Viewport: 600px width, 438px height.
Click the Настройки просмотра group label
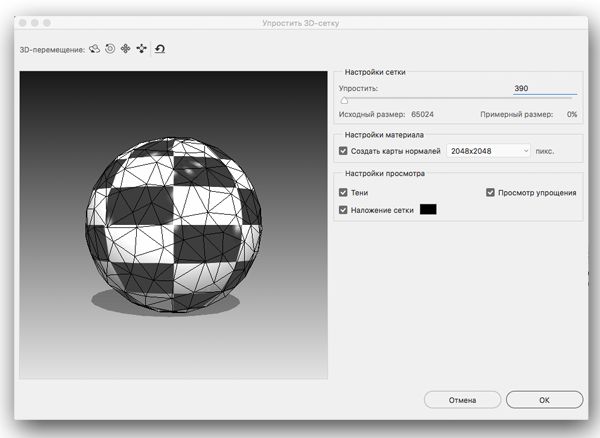click(385, 173)
